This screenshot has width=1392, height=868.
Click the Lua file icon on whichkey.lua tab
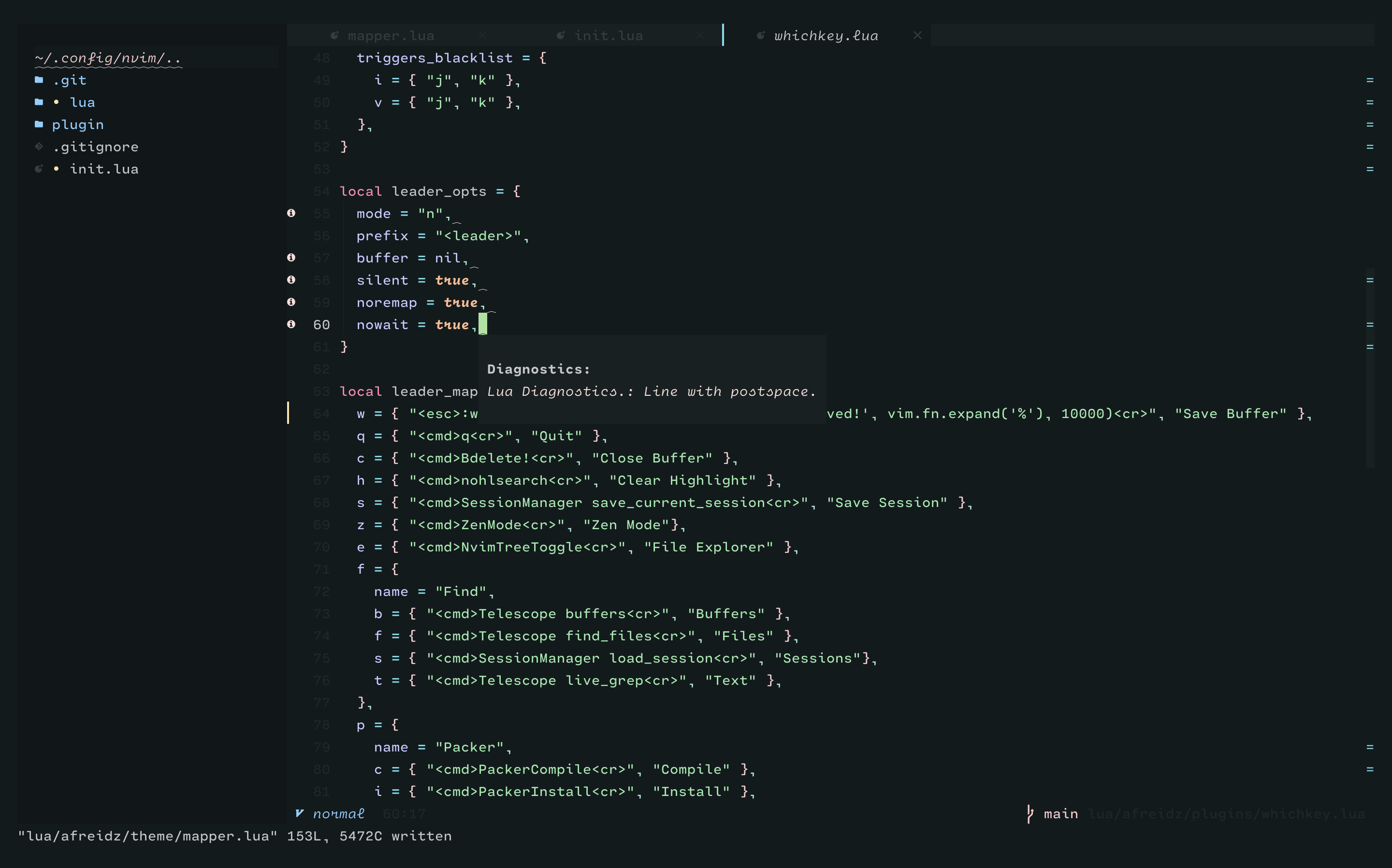761,36
